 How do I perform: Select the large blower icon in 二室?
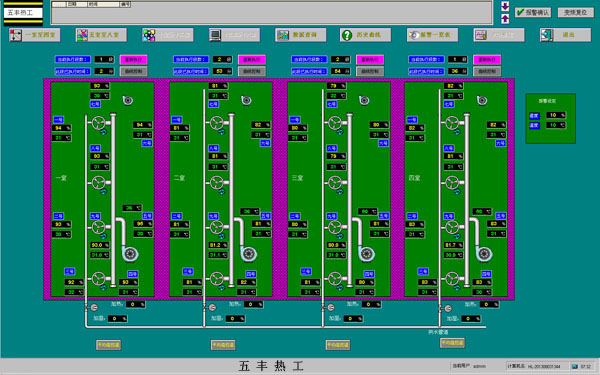click(x=249, y=254)
